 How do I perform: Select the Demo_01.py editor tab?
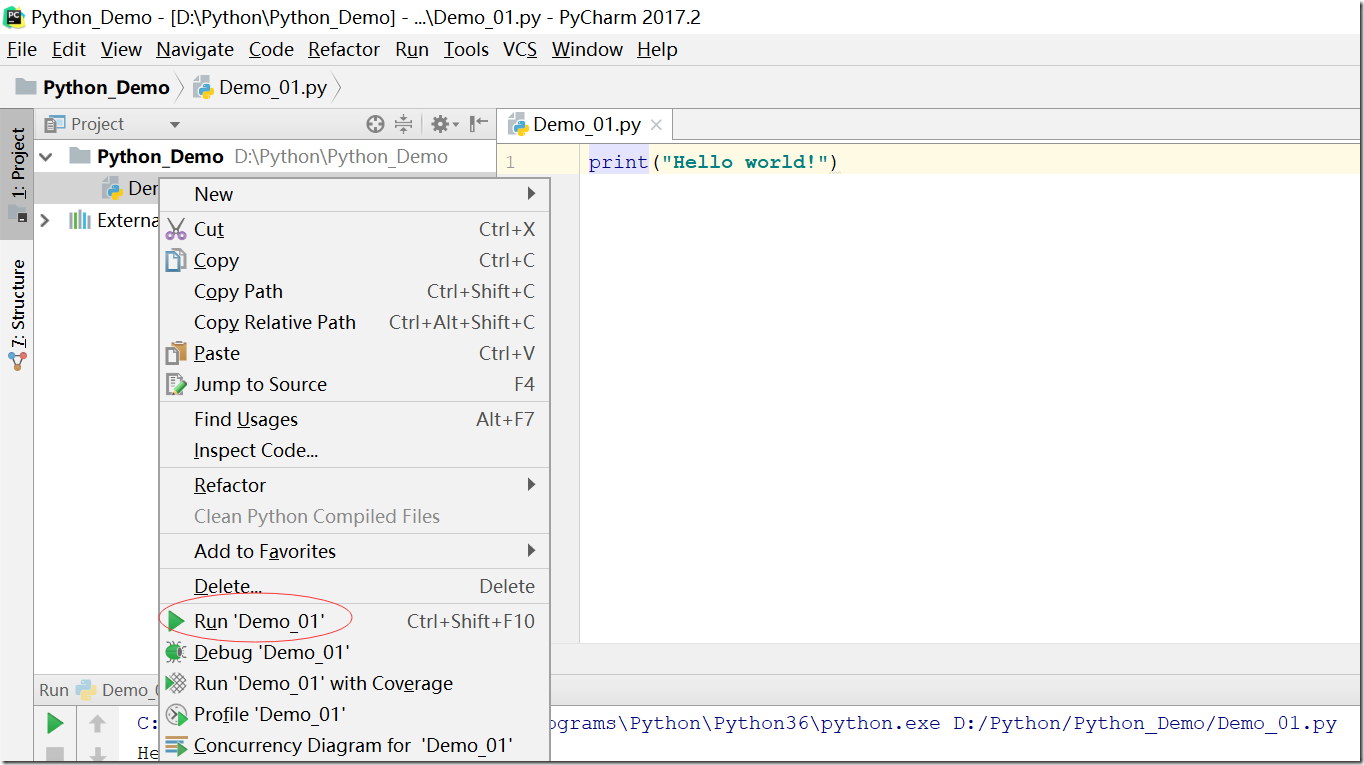point(586,124)
